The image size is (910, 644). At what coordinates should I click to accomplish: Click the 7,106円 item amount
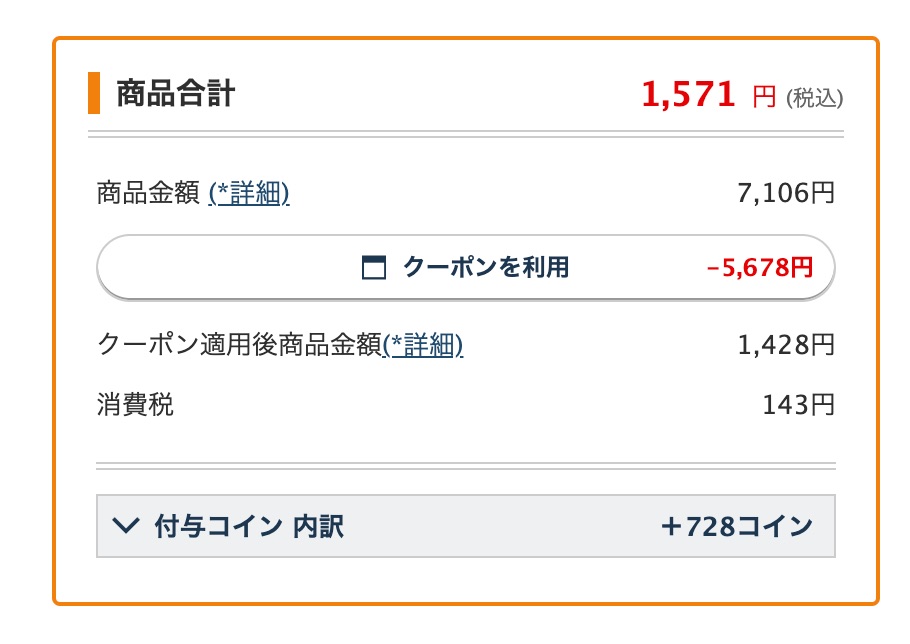pos(786,193)
